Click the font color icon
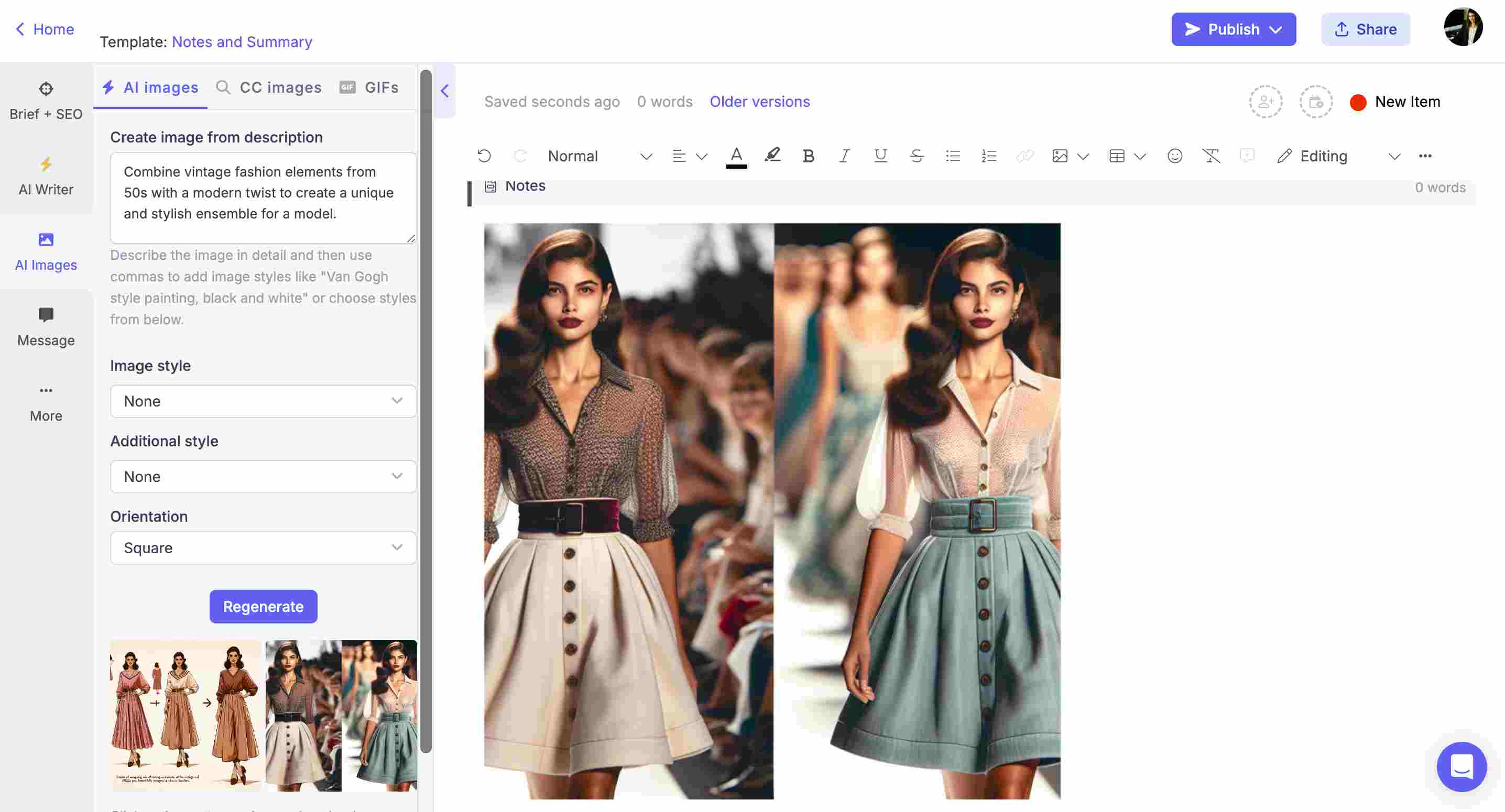Image resolution: width=1505 pixels, height=812 pixels. (x=736, y=156)
